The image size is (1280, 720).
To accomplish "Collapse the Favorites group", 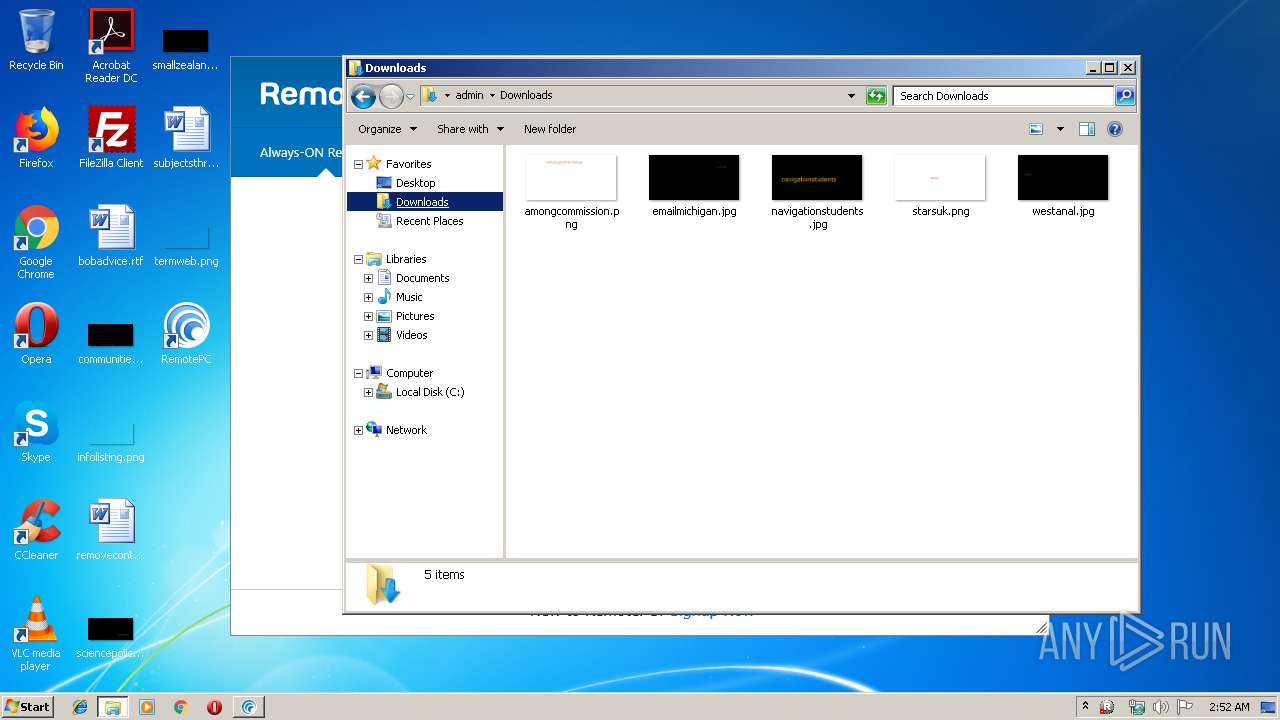I will [358, 164].
